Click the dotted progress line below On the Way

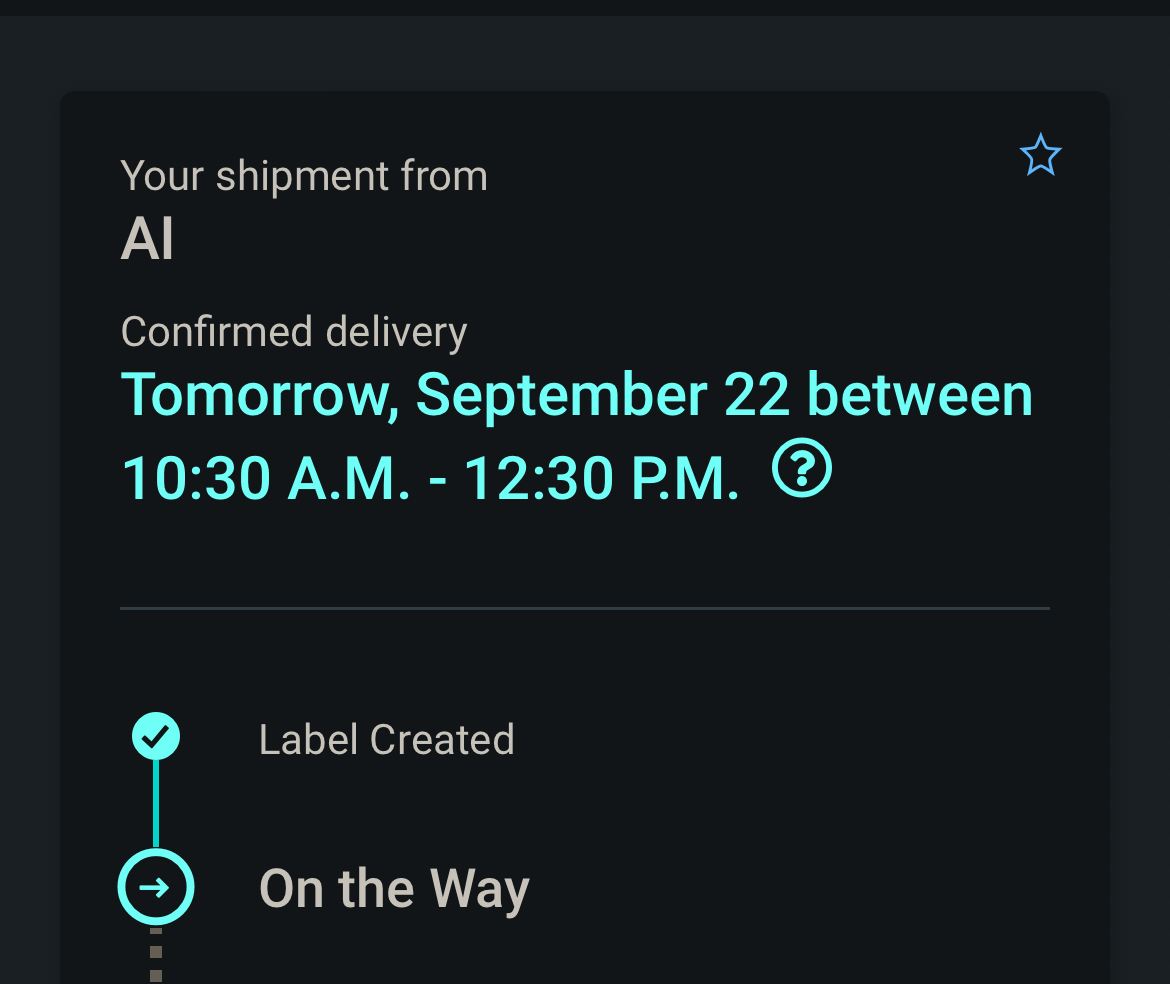coord(156,955)
